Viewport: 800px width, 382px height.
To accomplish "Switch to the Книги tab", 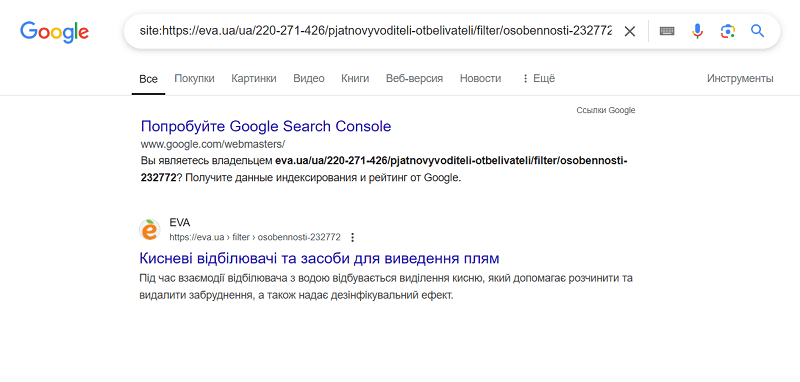I will click(355, 79).
